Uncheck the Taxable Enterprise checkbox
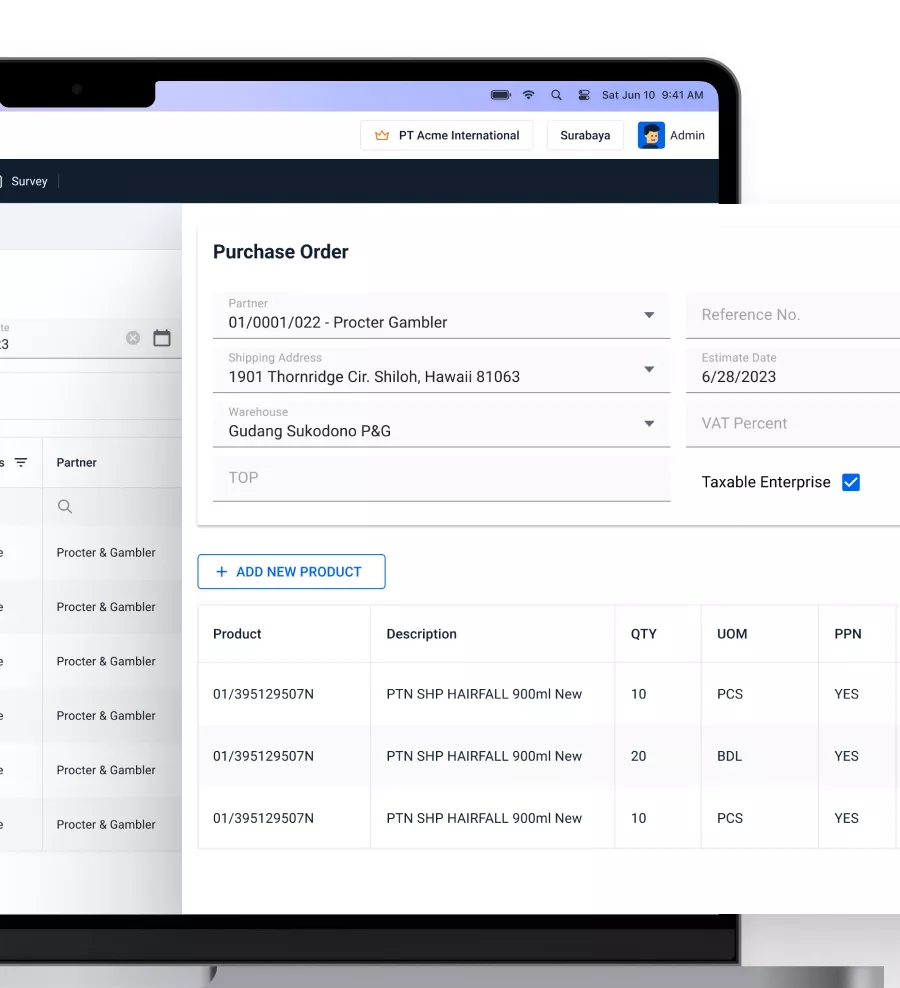Image resolution: width=900 pixels, height=988 pixels. [x=851, y=482]
